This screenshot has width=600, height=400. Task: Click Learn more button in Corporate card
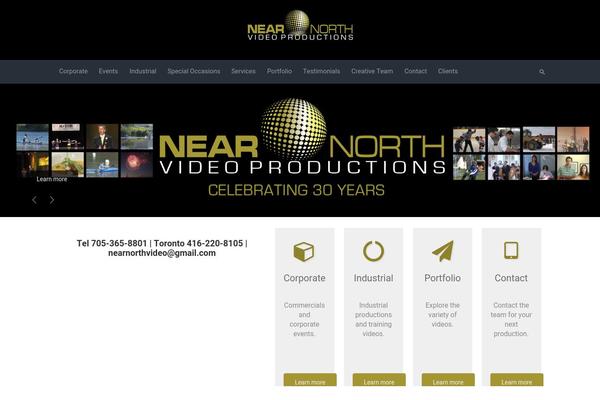tap(310, 380)
